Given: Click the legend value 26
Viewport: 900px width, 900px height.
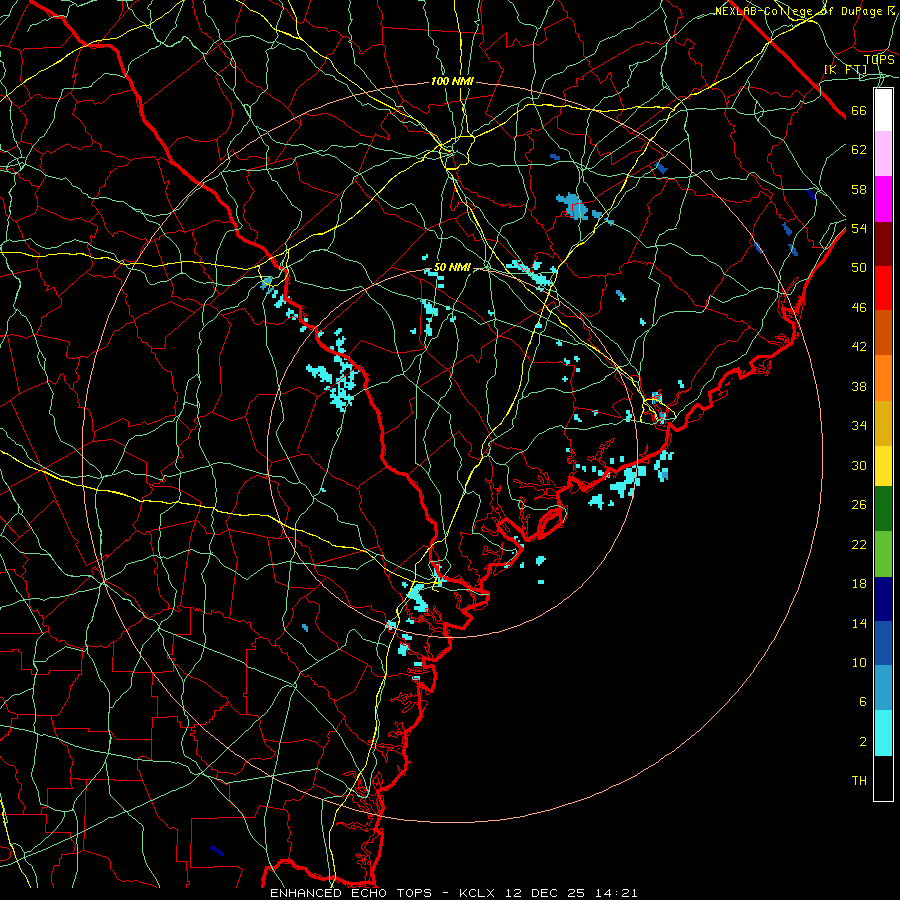Looking at the screenshot, I should (859, 505).
